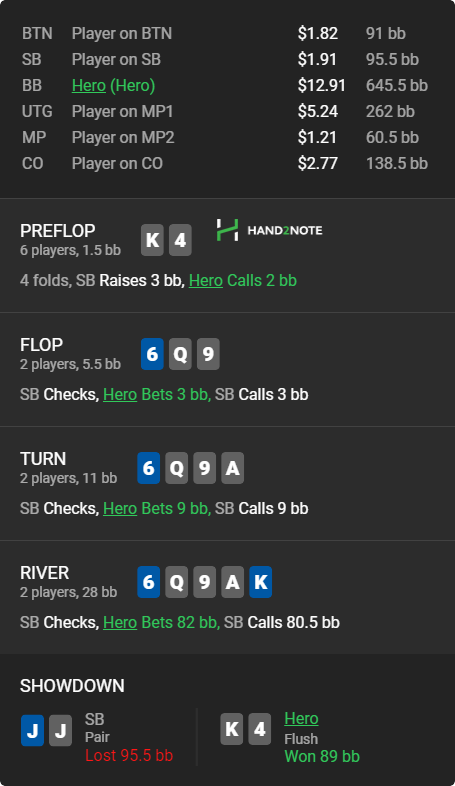Screen dimensions: 455x786
Task: Click the blue 6 card on the flop
Action: point(152,354)
